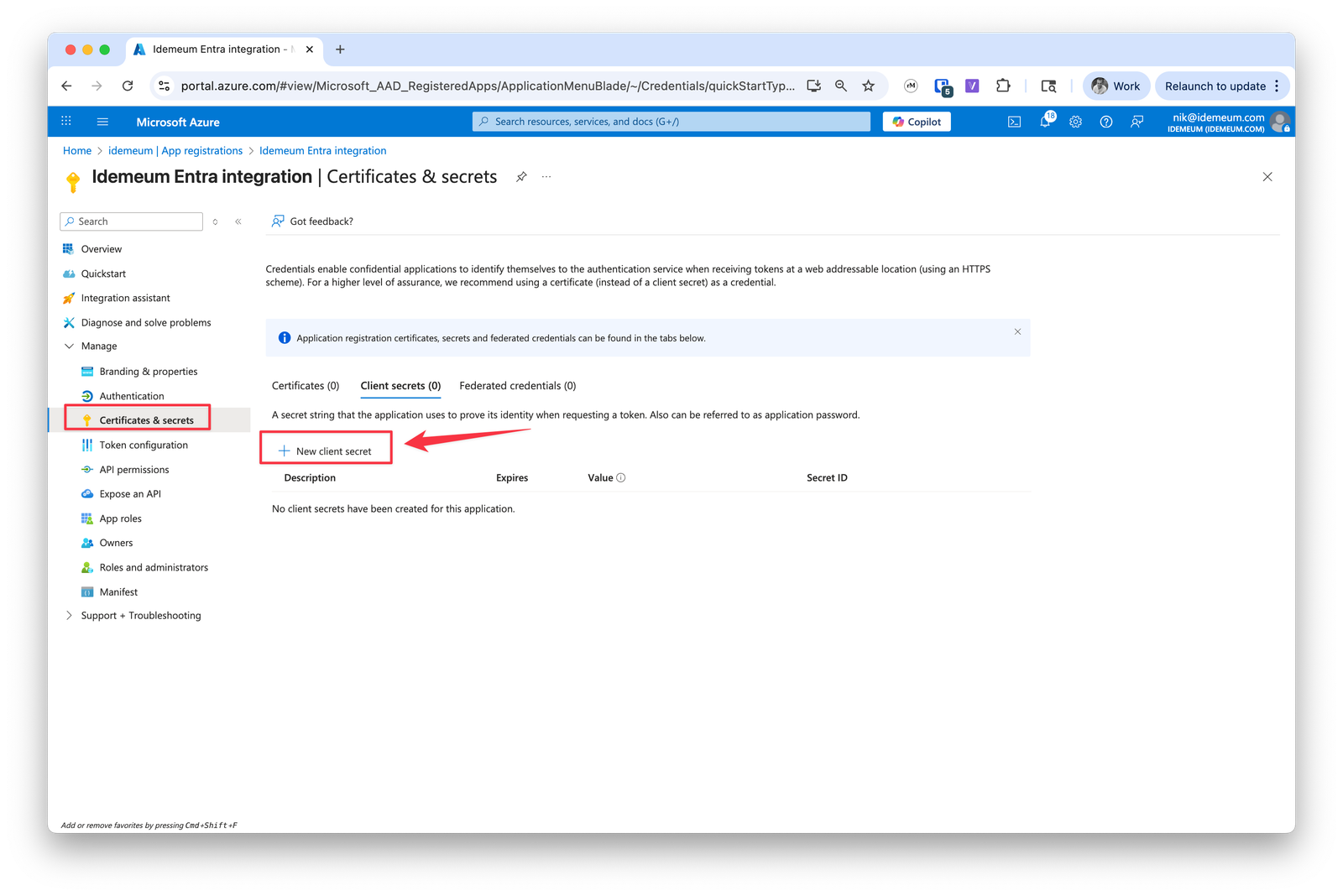This screenshot has width=1343, height=896.
Task: Collapse the Manage section
Action: (x=69, y=346)
